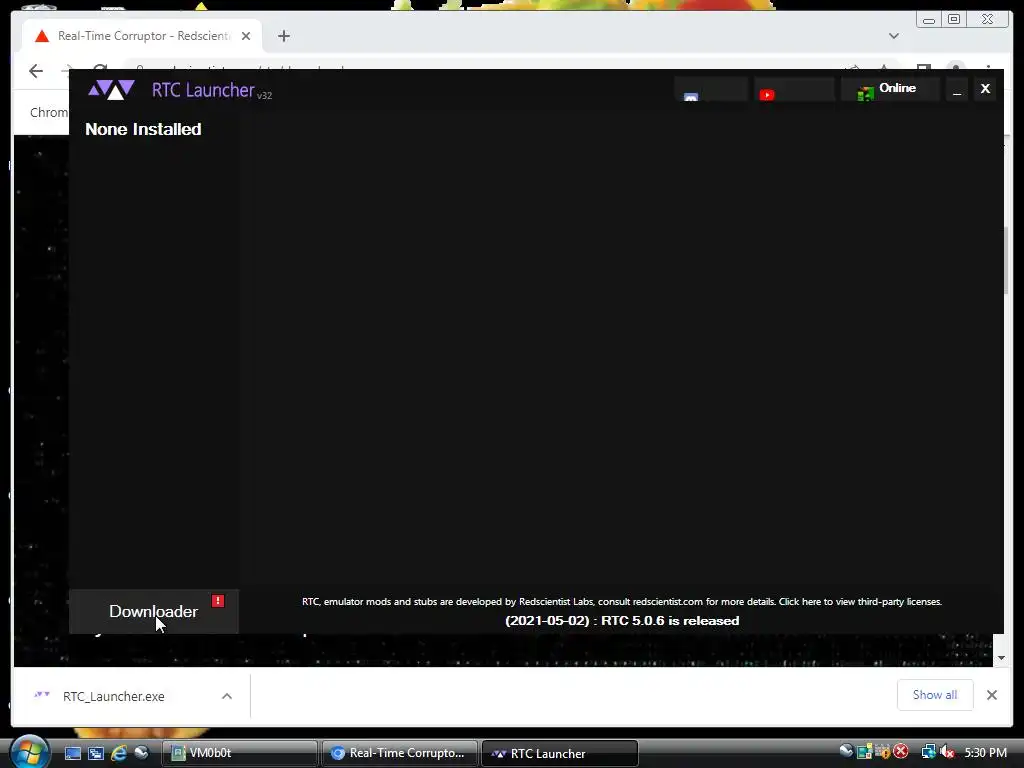Viewport: 1024px width, 768px height.
Task: Switch to the VM0b0t taskbar window
Action: [x=240, y=753]
